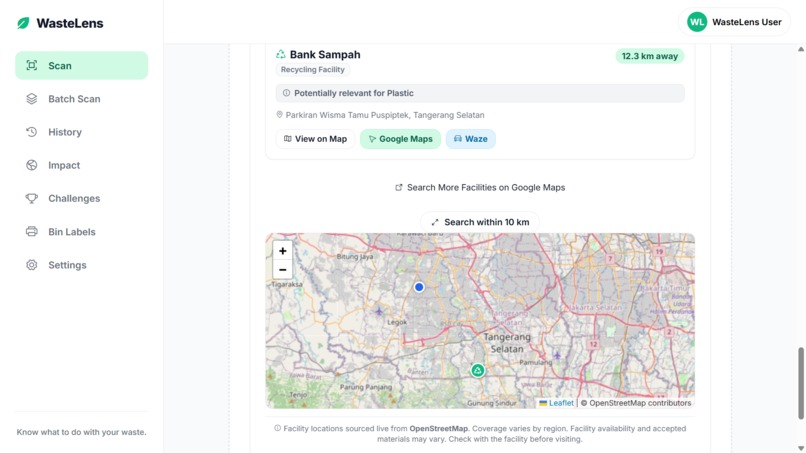Click the WasteLens leaf logo icon
806x453 pixels.
[x=23, y=23]
